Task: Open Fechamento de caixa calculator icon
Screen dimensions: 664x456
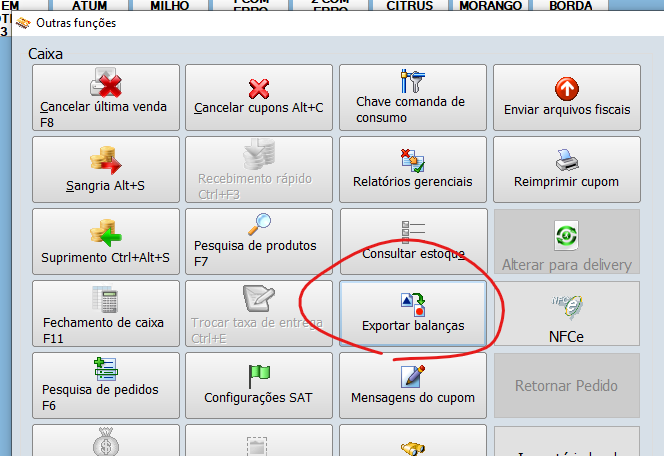Action: point(105,299)
